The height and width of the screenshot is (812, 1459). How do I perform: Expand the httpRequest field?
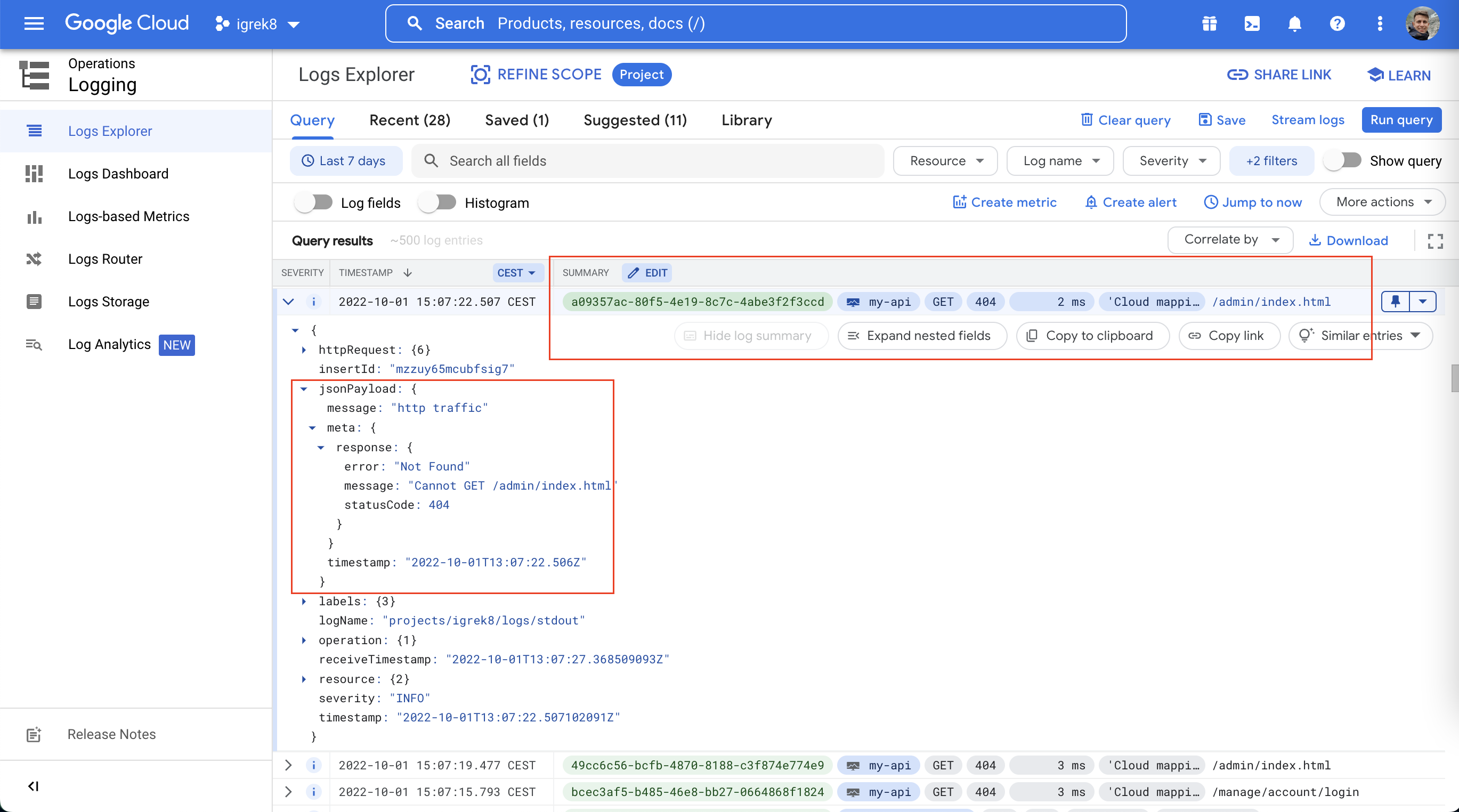[304, 350]
